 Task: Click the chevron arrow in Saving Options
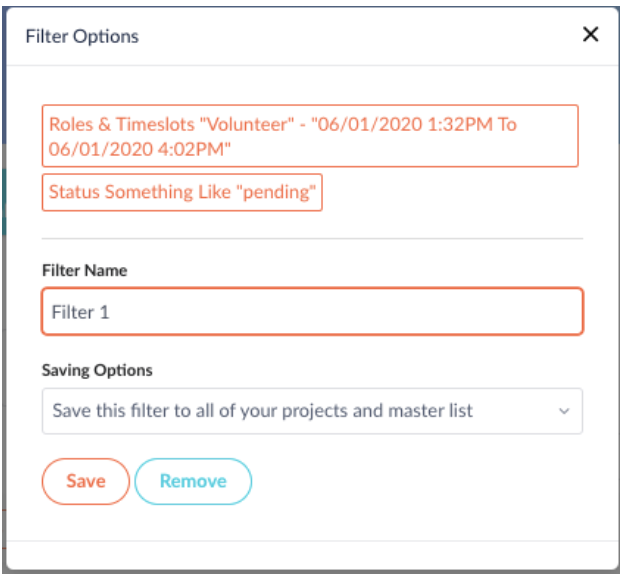coord(563,411)
